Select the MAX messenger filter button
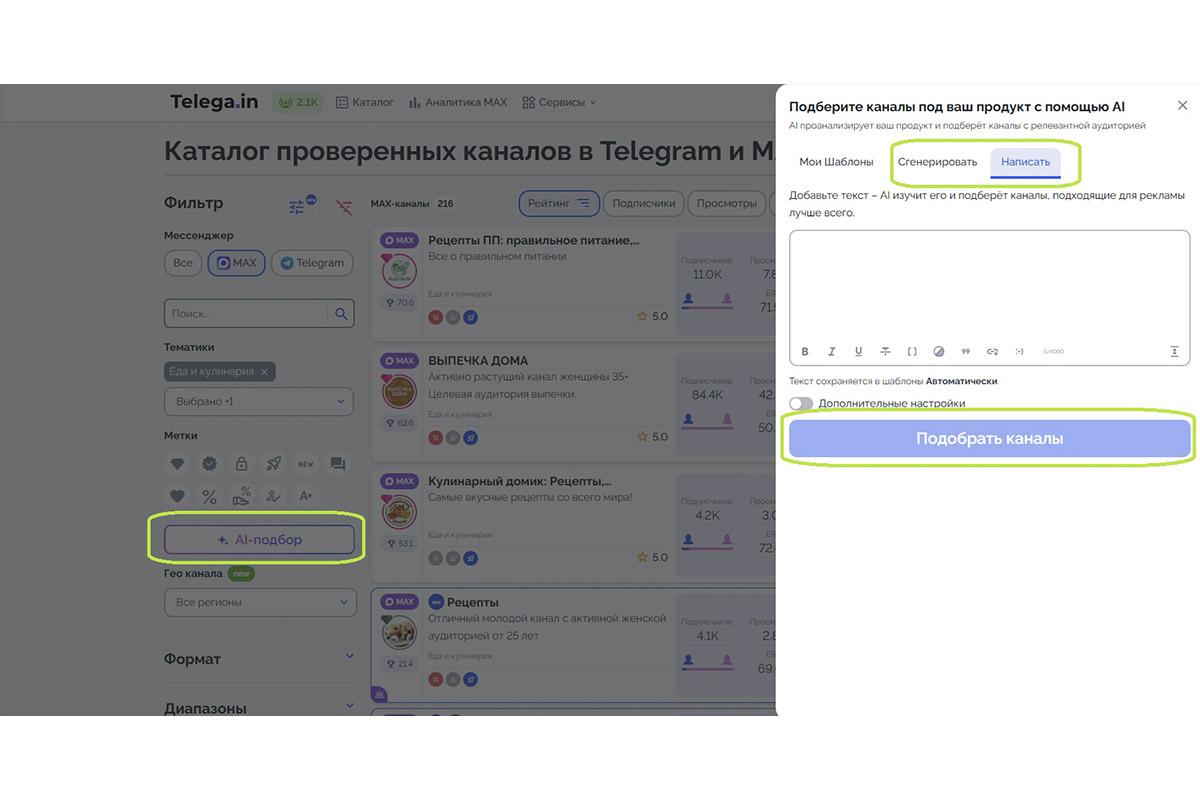Image resolution: width=1200 pixels, height=800 pixels. (x=236, y=263)
